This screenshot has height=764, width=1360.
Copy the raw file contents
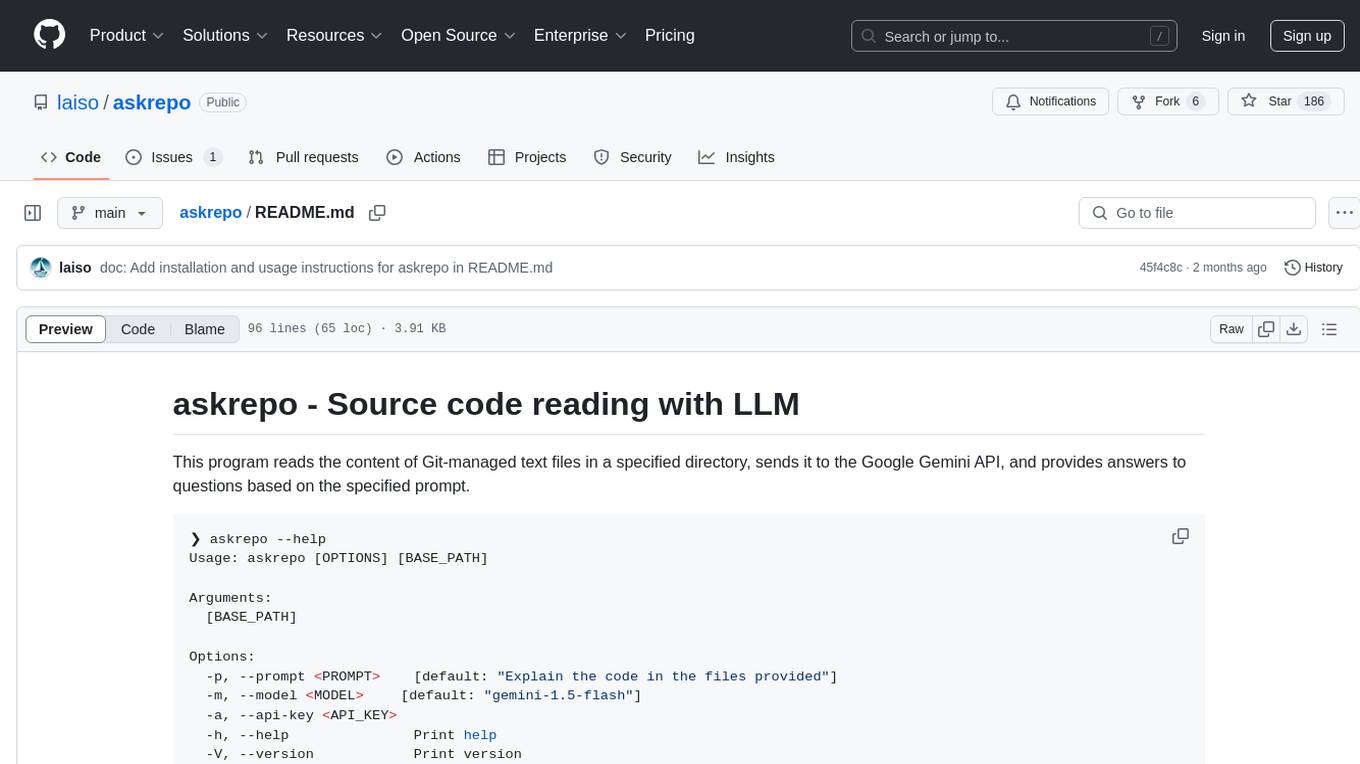coord(1266,329)
